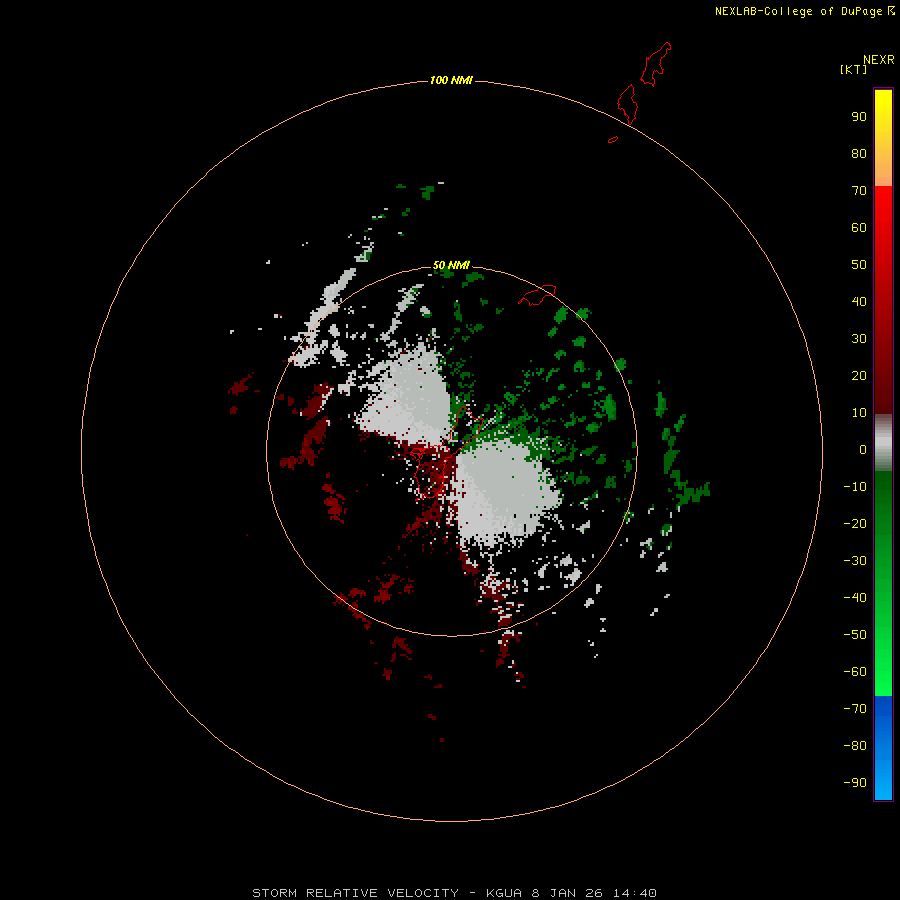The width and height of the screenshot is (900, 900).
Task: Click the "100 NMI" range ring label
Action: tap(451, 80)
